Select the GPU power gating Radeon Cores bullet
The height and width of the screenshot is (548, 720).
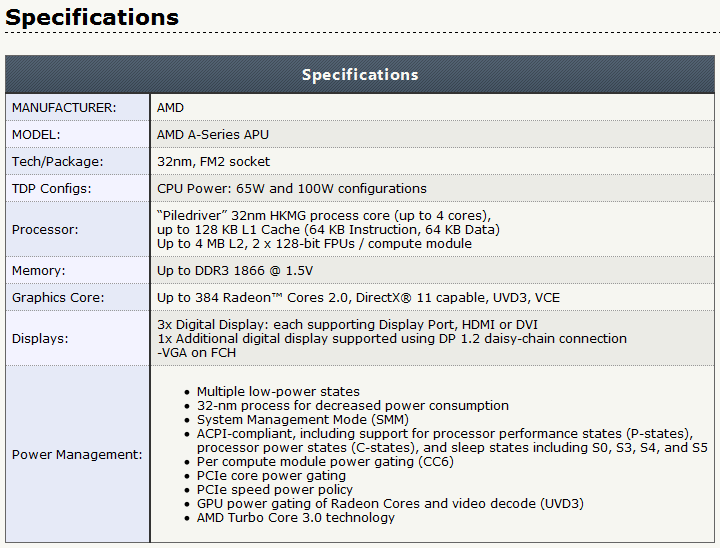390,504
